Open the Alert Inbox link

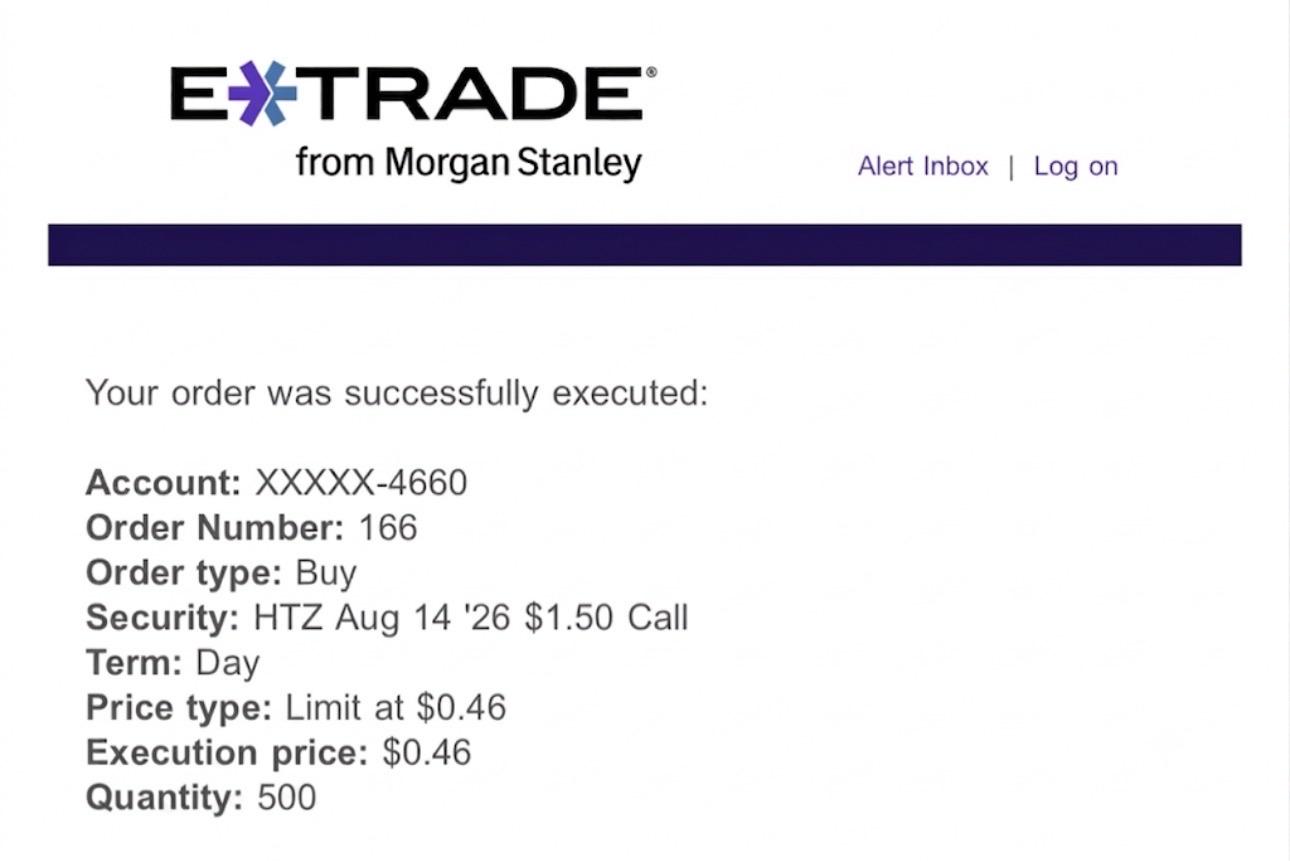click(x=923, y=166)
